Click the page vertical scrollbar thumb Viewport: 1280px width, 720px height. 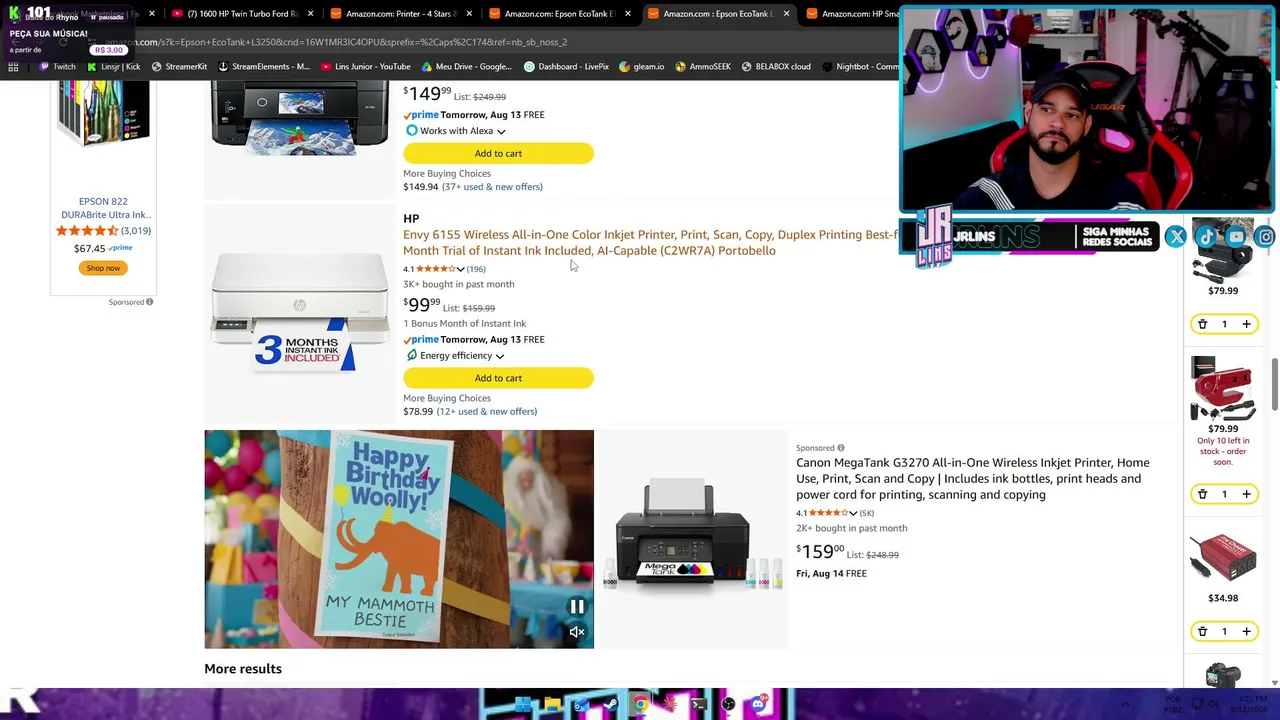pos(1275,384)
